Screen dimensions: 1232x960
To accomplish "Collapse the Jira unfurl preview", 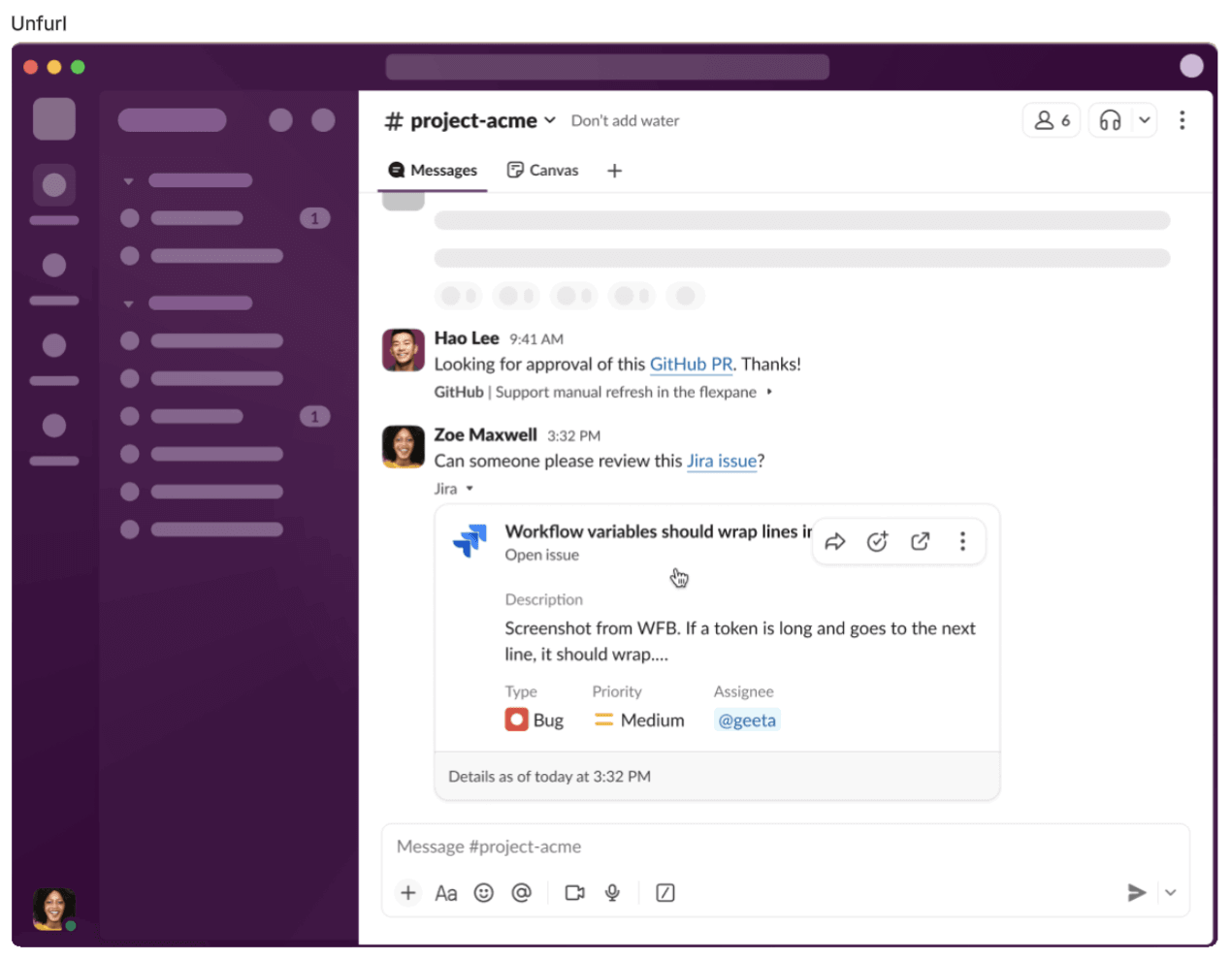I will (470, 489).
